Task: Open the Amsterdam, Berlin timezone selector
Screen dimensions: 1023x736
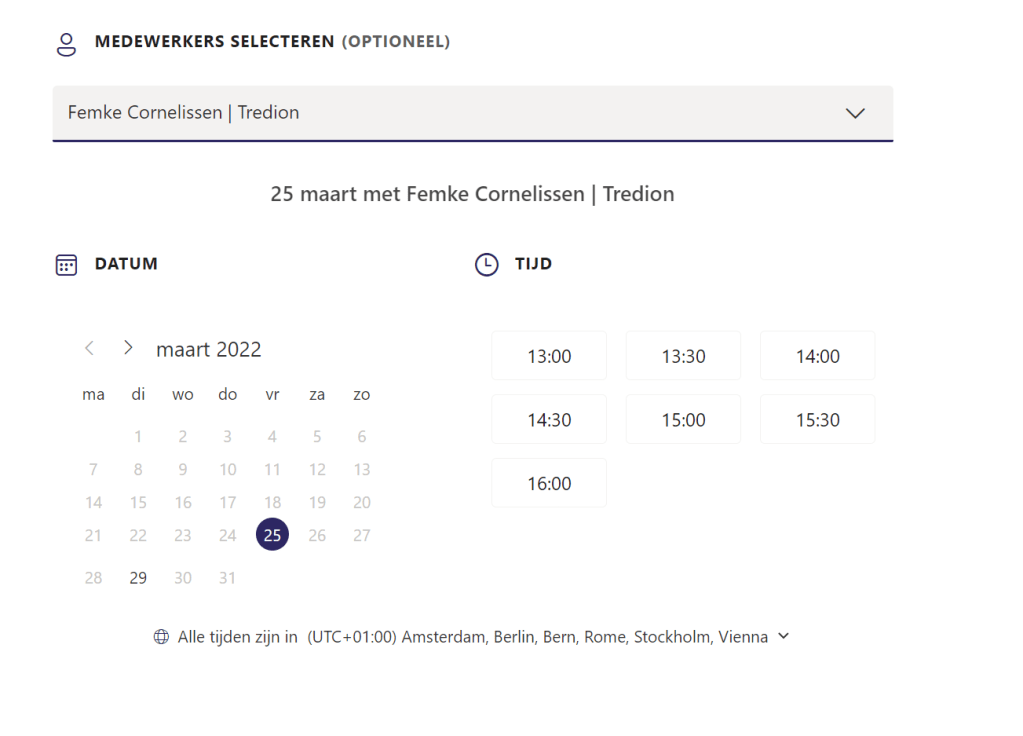Action: click(x=537, y=637)
